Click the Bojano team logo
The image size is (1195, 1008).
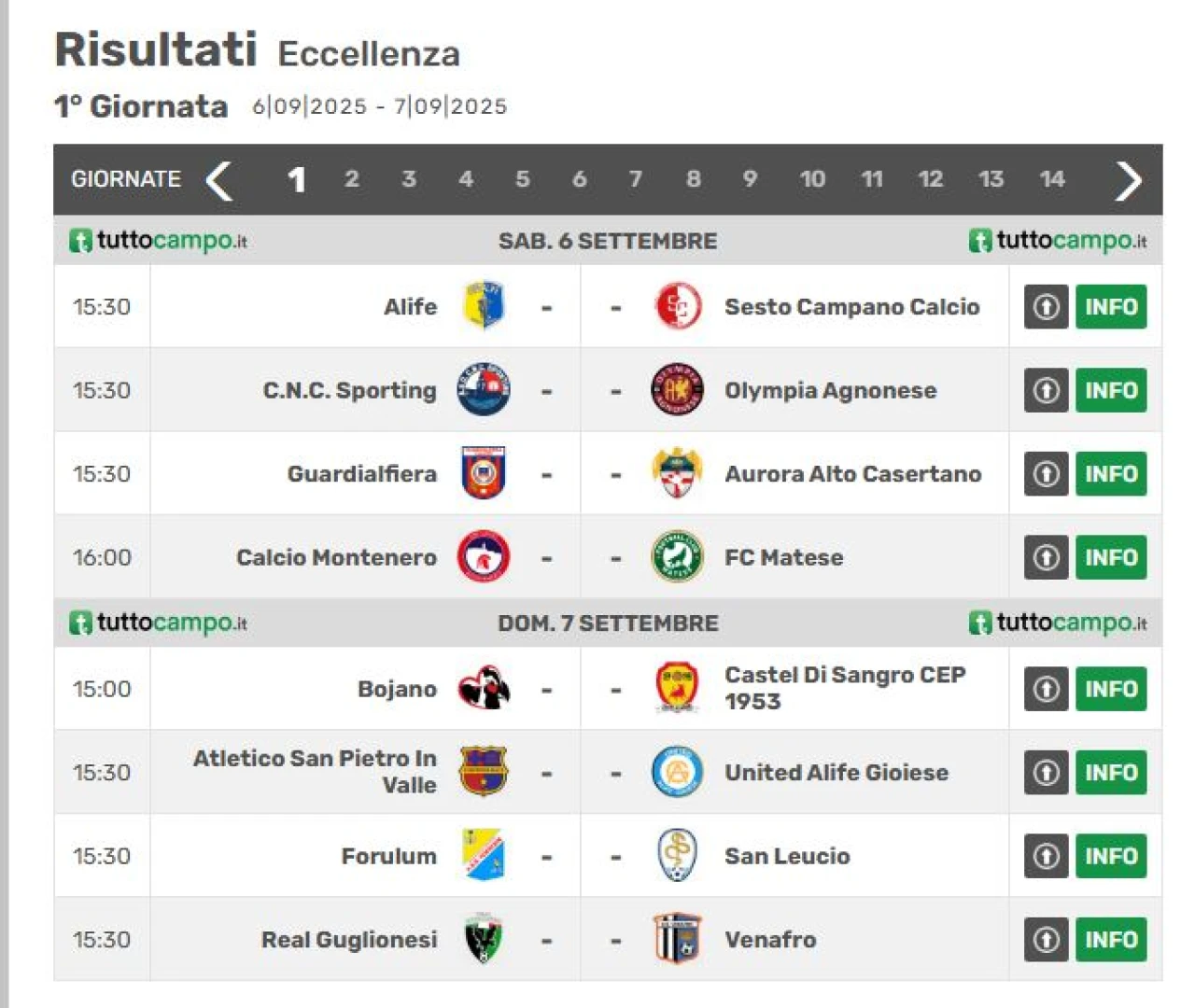click(x=484, y=689)
